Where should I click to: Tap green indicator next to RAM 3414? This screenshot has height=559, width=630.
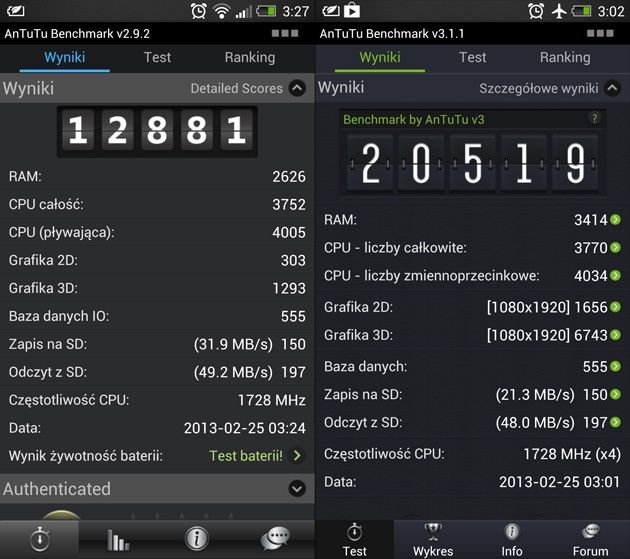pos(615,220)
